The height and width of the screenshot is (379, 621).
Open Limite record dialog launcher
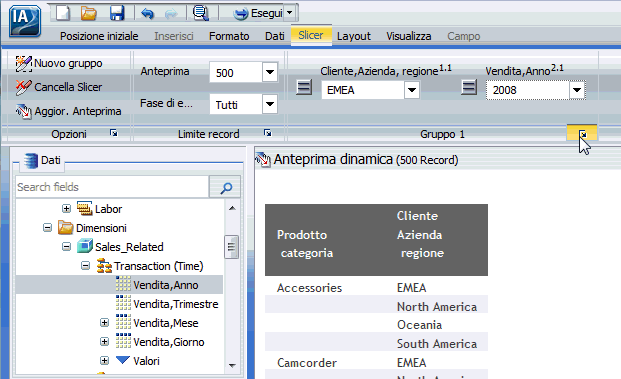(268, 133)
